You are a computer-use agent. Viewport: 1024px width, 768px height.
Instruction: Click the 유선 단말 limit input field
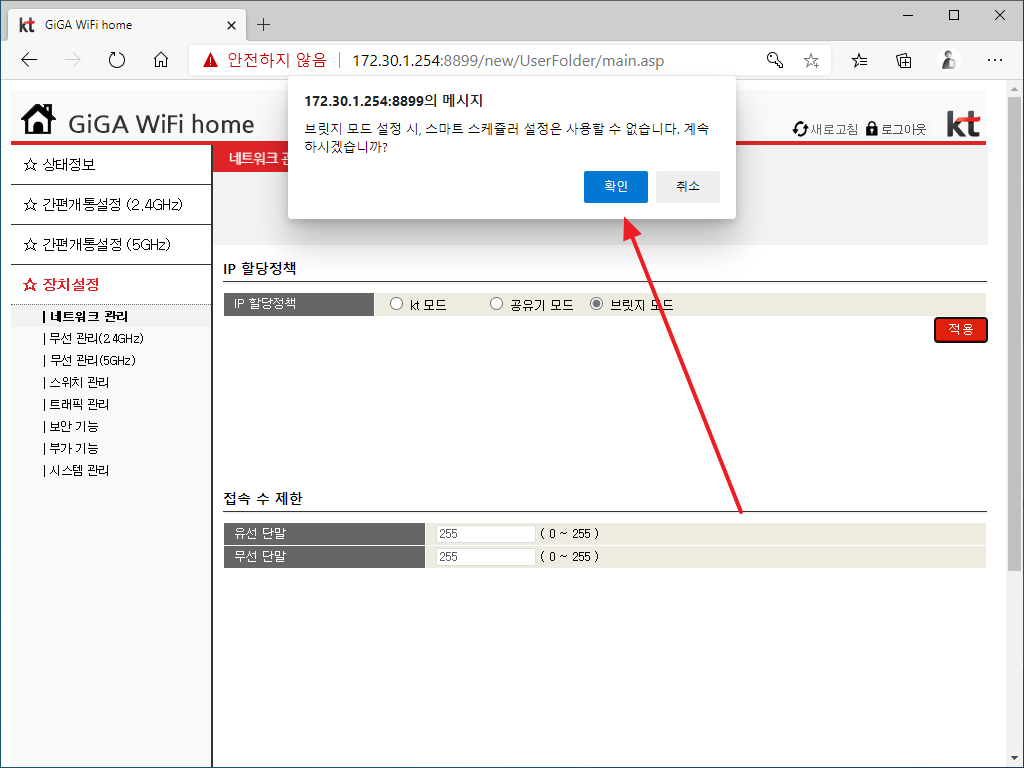point(485,534)
